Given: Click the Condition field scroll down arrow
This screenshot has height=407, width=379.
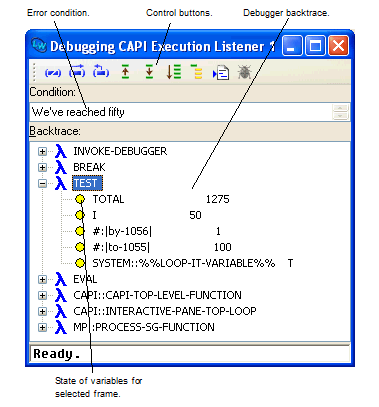Looking at the screenshot, I should [340, 116].
